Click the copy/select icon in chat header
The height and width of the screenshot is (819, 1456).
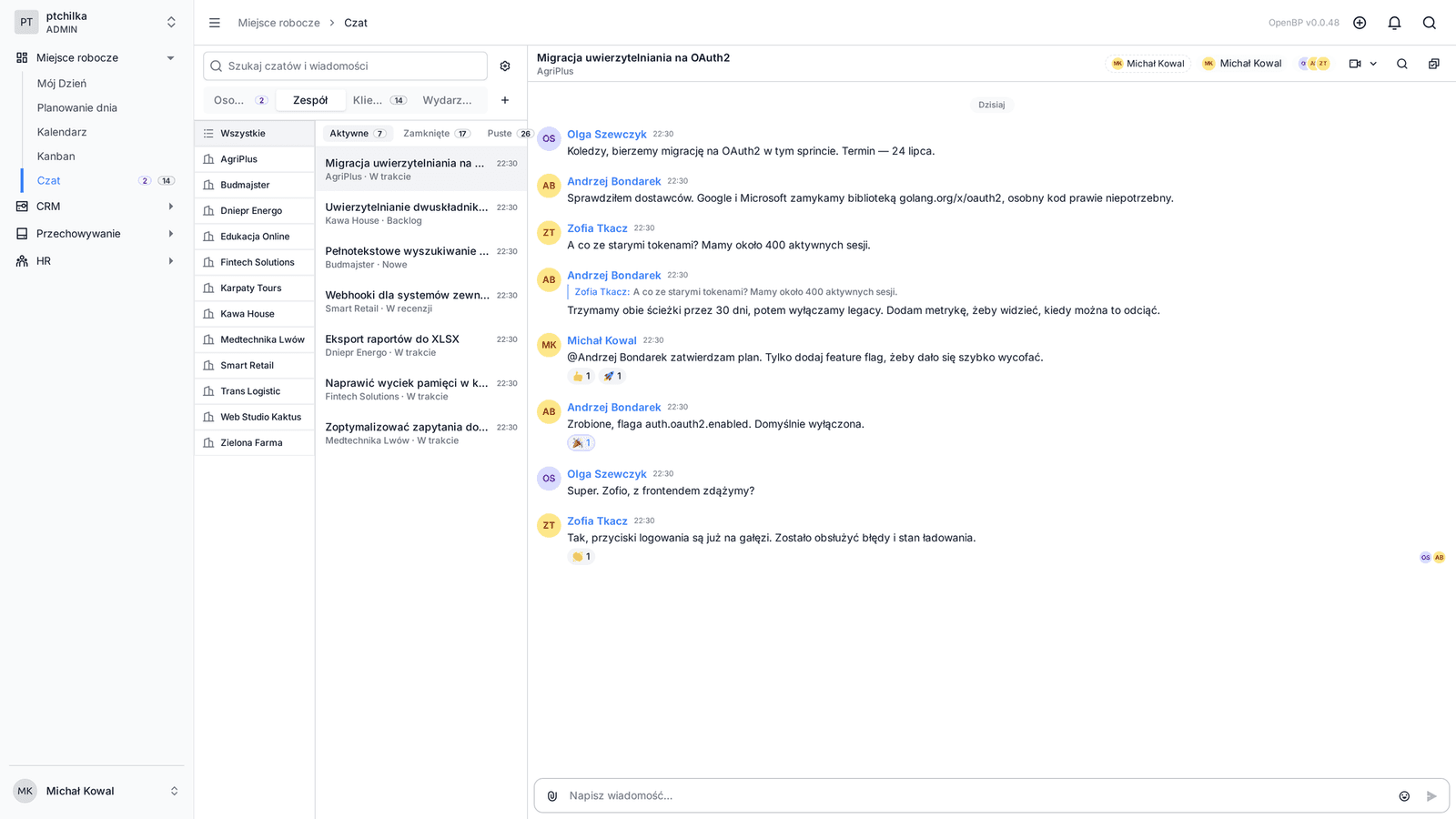[1434, 64]
